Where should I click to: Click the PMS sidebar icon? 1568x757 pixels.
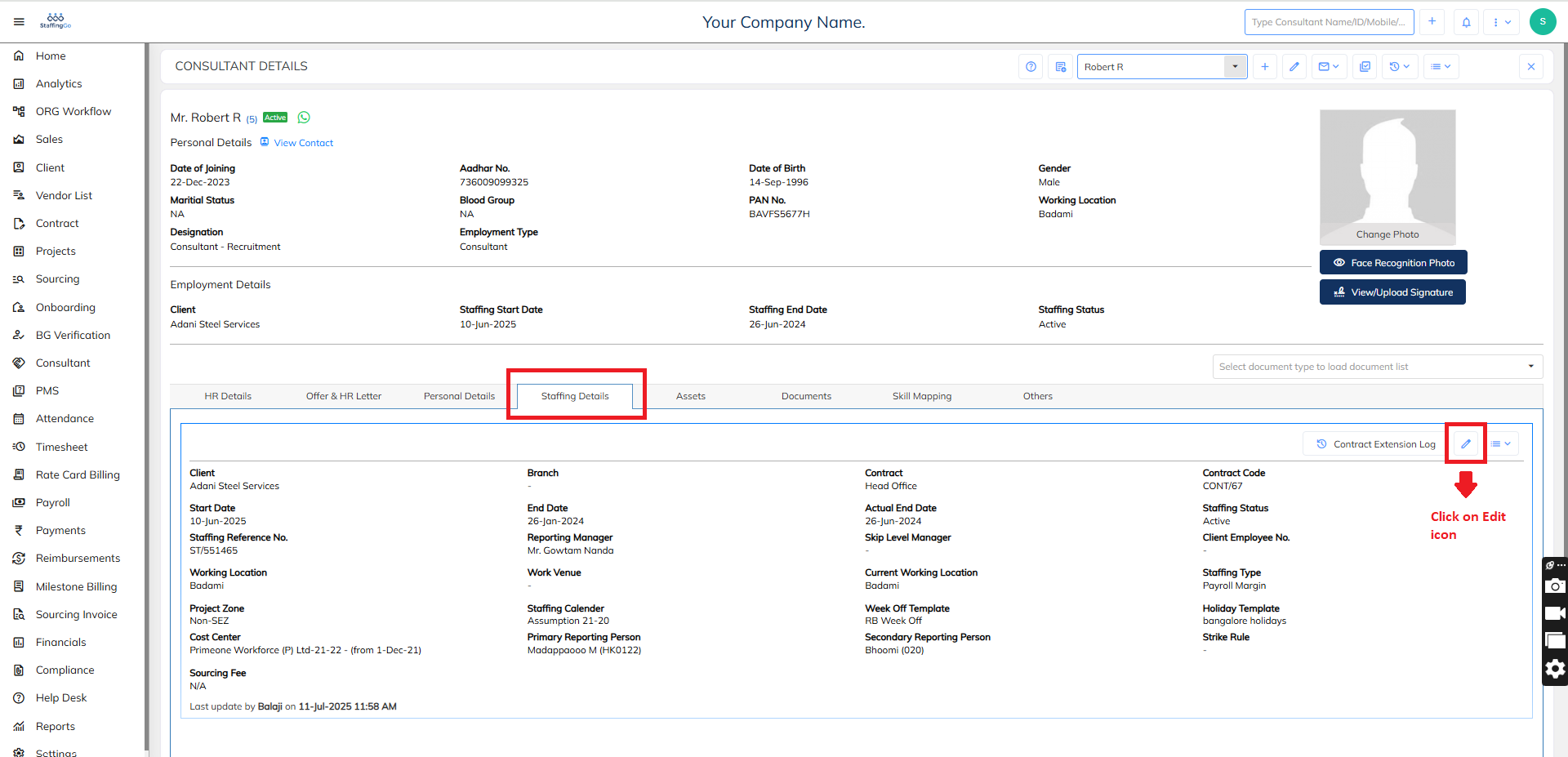click(x=19, y=391)
